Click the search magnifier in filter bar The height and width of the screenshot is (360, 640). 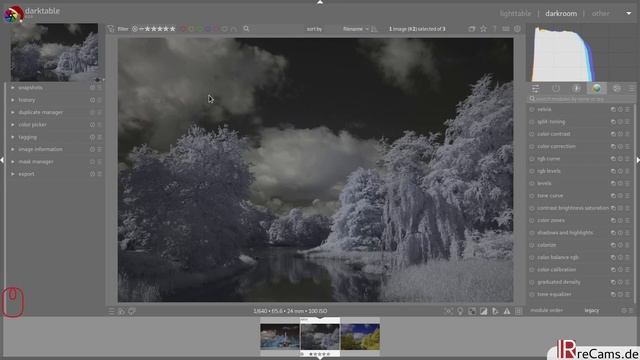click(x=246, y=29)
